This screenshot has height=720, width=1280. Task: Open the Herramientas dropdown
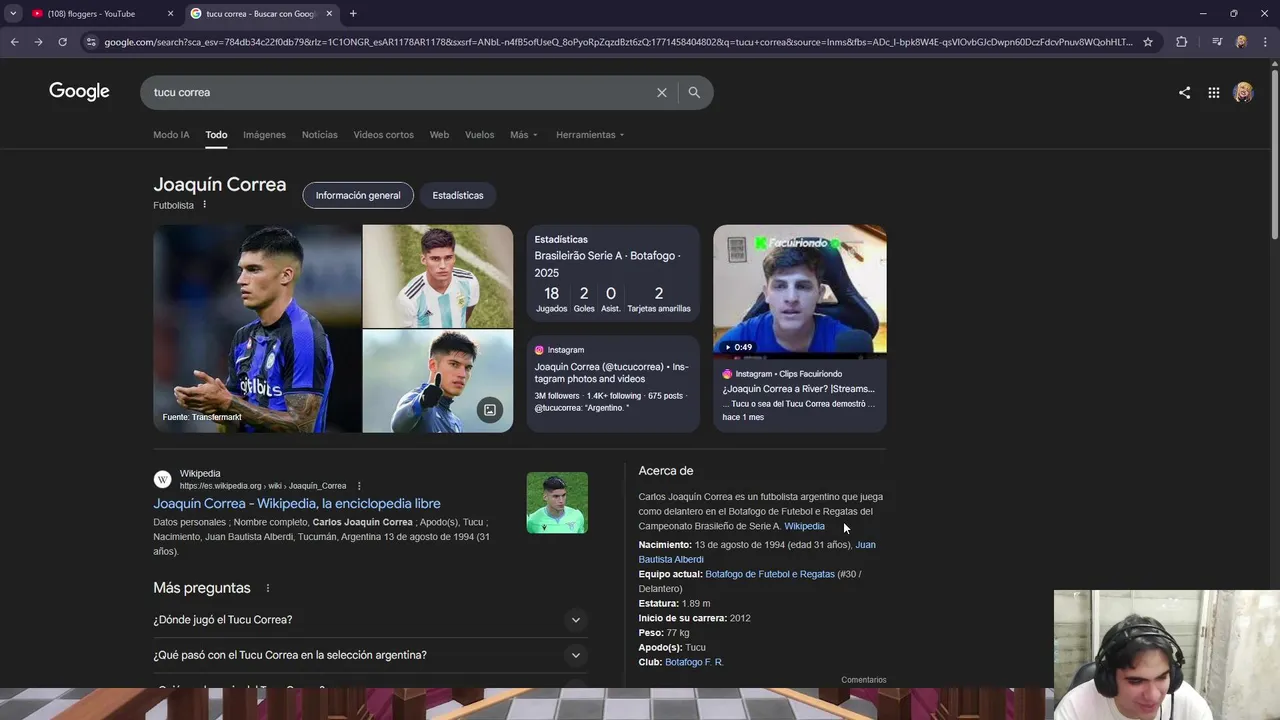point(590,135)
